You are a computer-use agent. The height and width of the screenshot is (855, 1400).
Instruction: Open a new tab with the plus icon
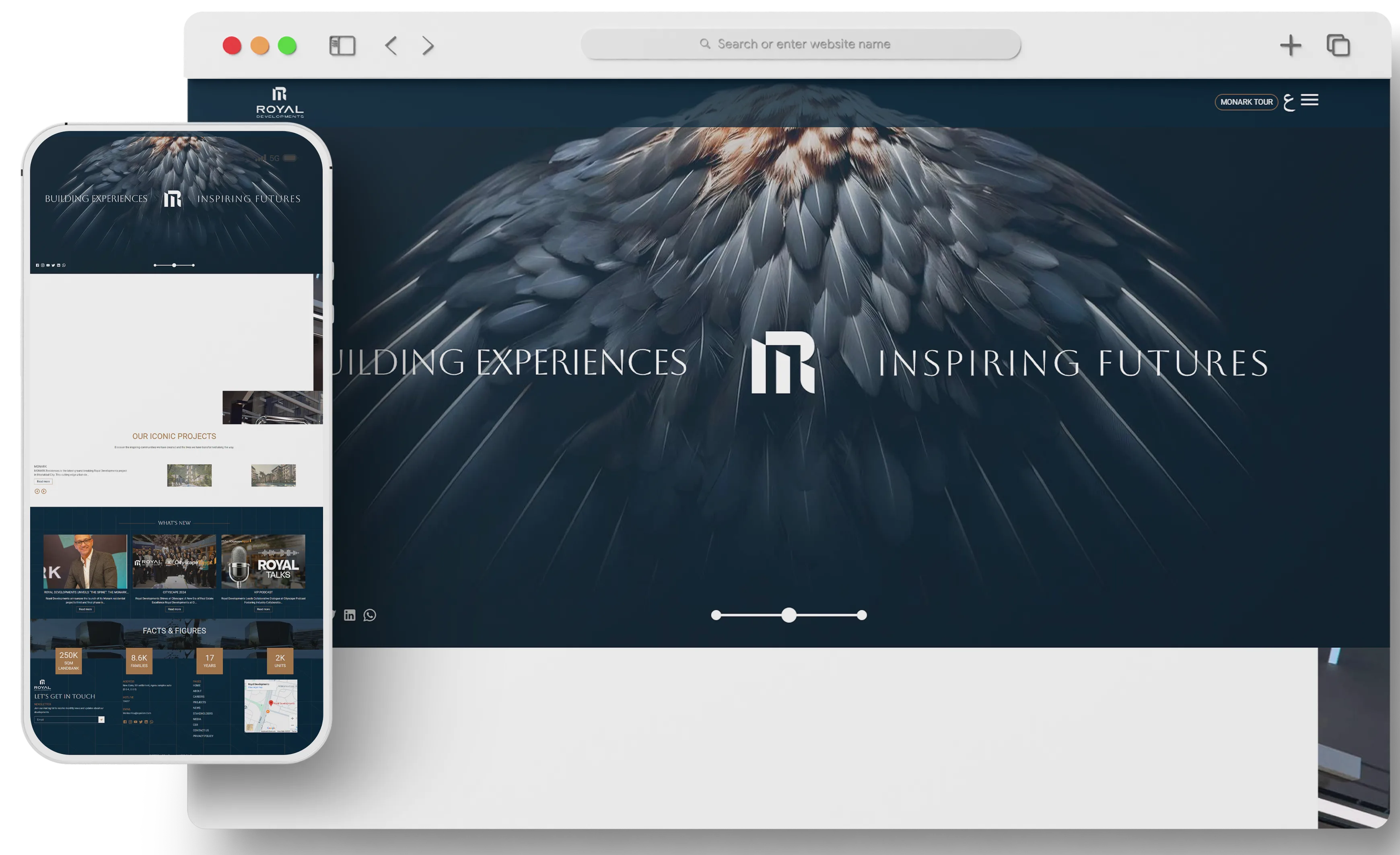tap(1290, 45)
